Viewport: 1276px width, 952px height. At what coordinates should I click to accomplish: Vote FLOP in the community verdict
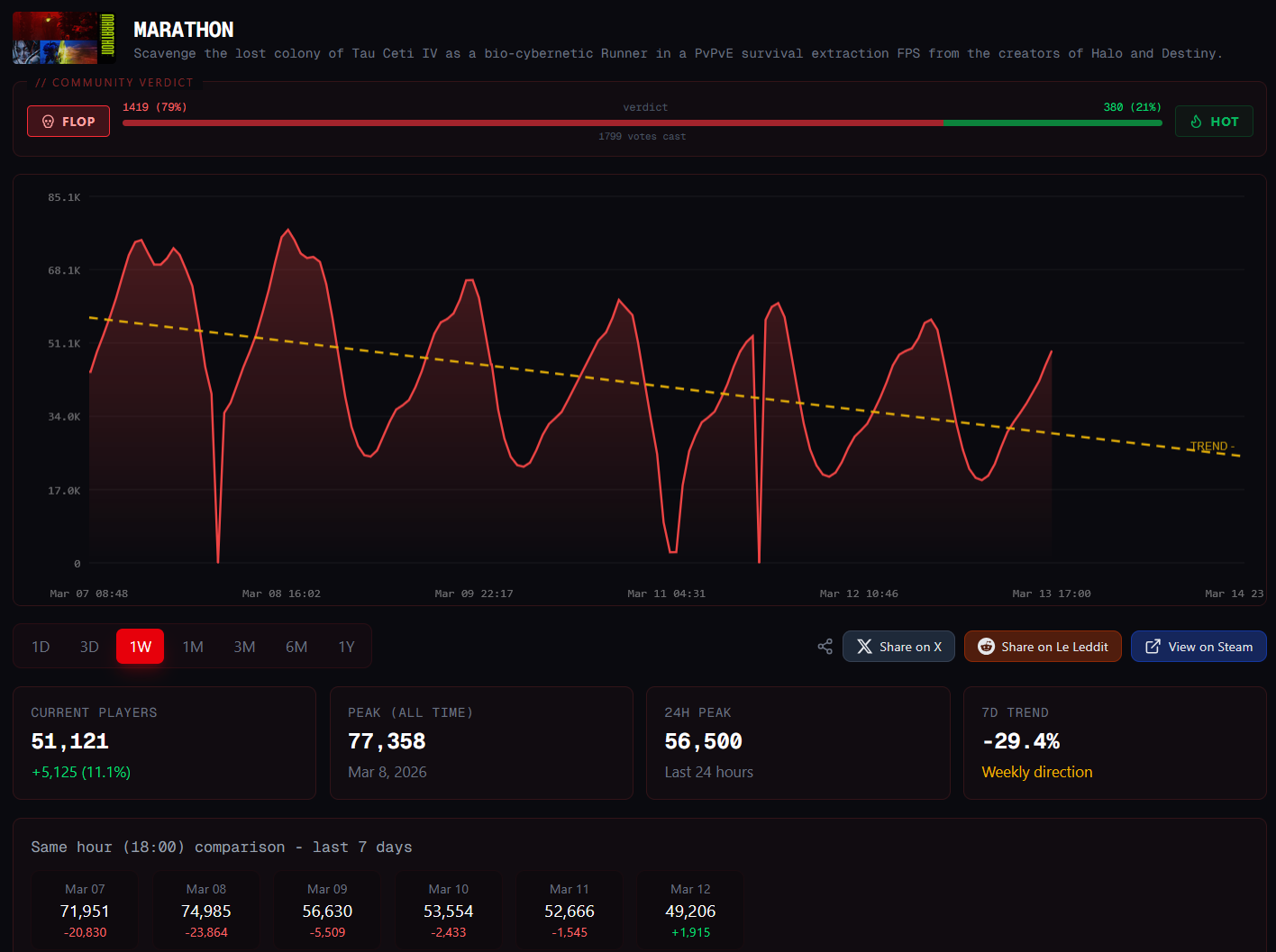coord(68,122)
